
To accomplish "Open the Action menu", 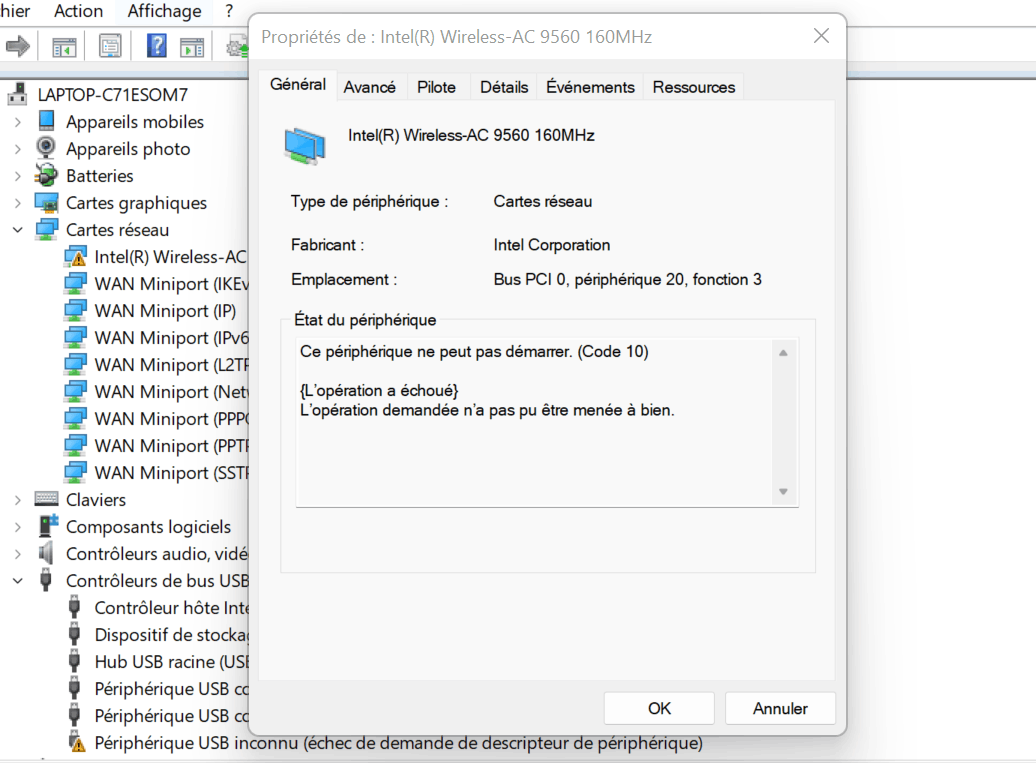I will (78, 11).
